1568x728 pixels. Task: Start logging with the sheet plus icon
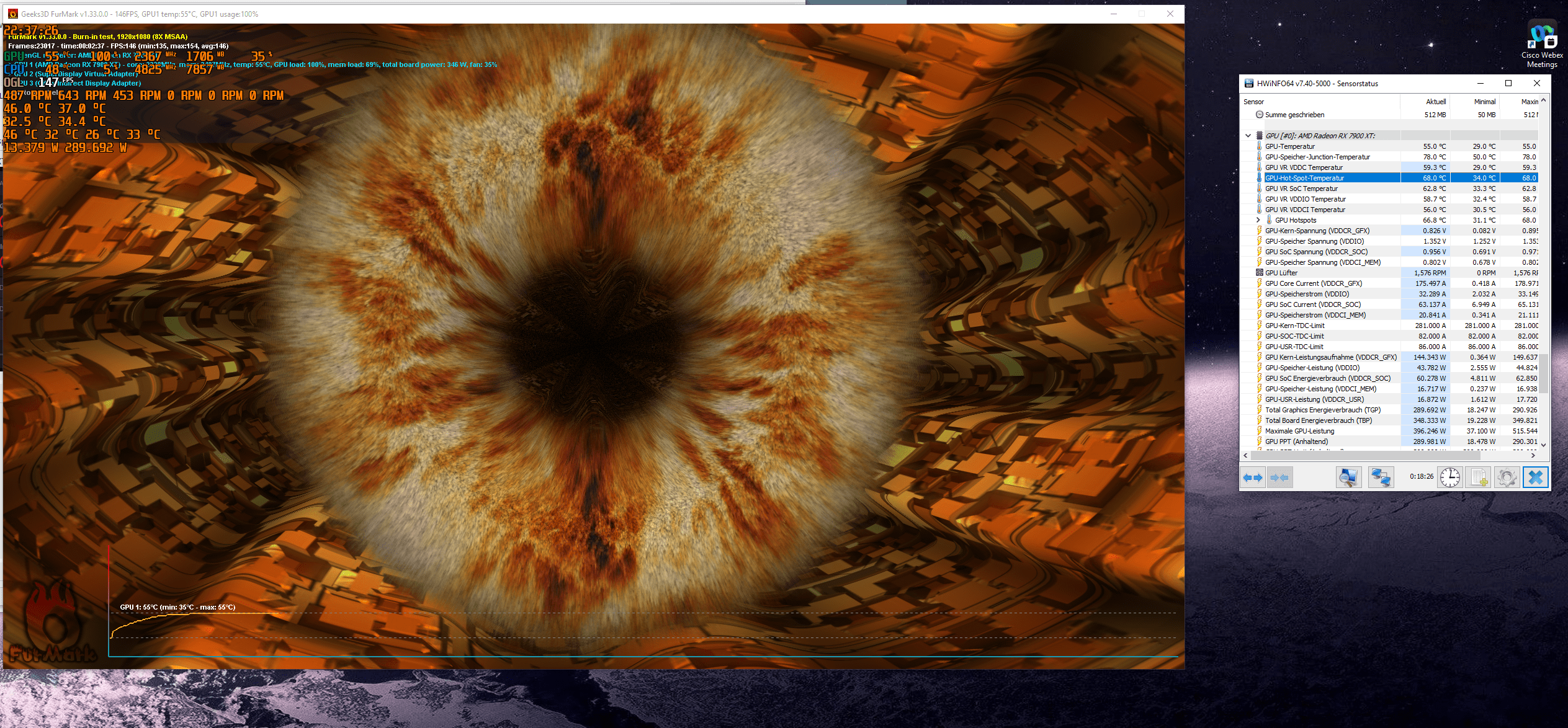click(x=1478, y=477)
